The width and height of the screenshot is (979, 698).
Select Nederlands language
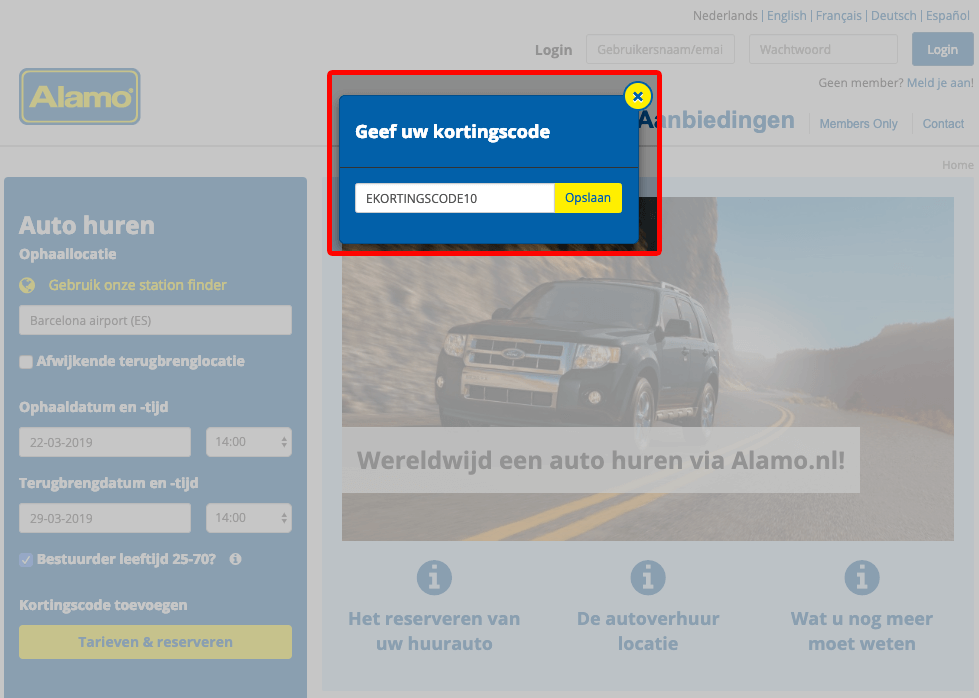pyautogui.click(x=725, y=16)
